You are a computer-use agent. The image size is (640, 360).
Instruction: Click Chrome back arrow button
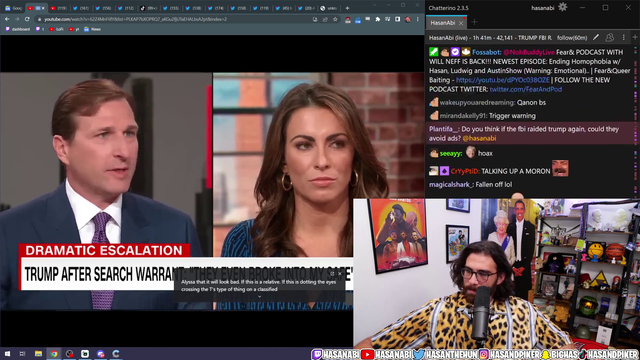7,19
